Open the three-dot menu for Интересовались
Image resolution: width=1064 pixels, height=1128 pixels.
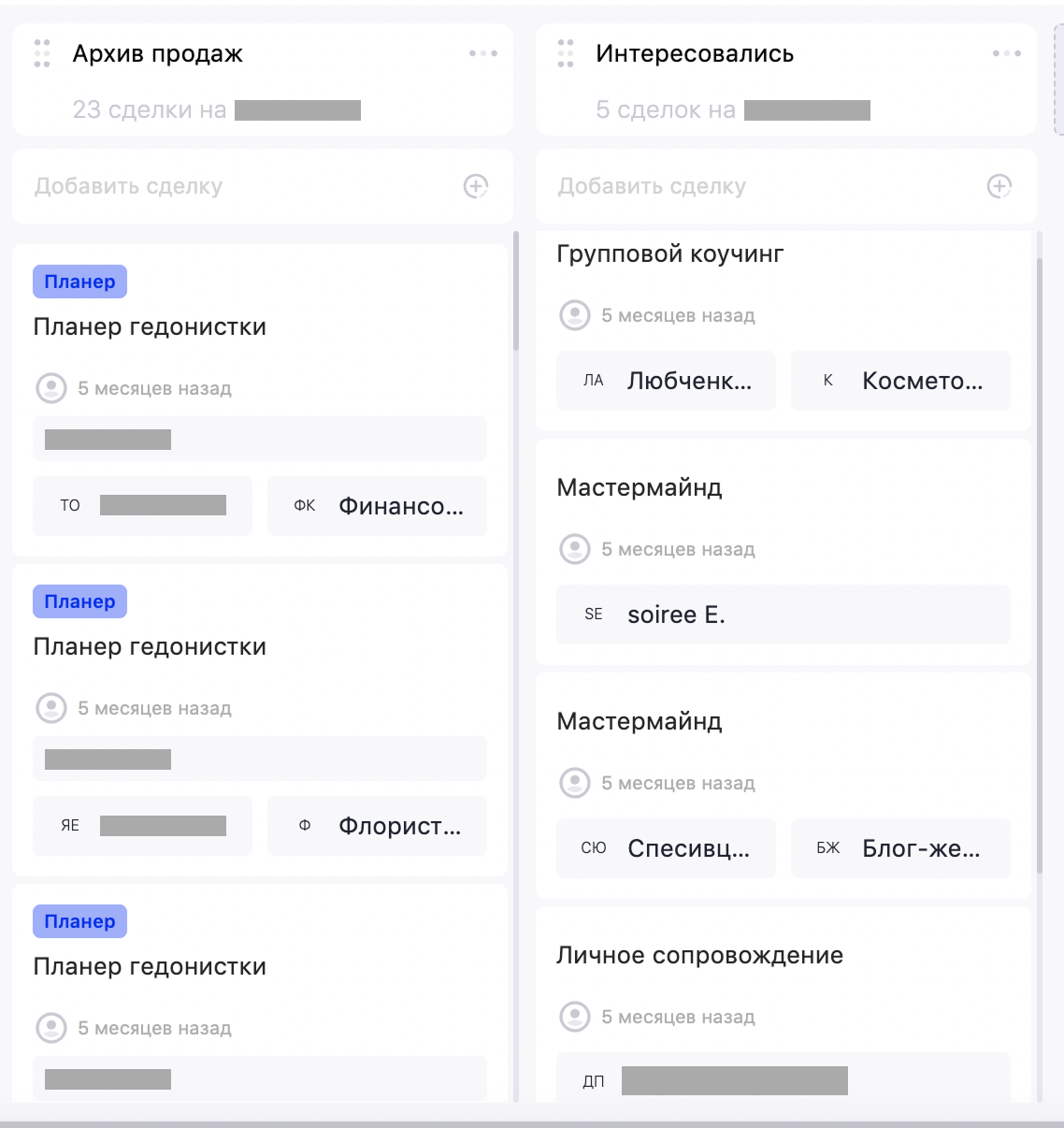click(x=1006, y=53)
